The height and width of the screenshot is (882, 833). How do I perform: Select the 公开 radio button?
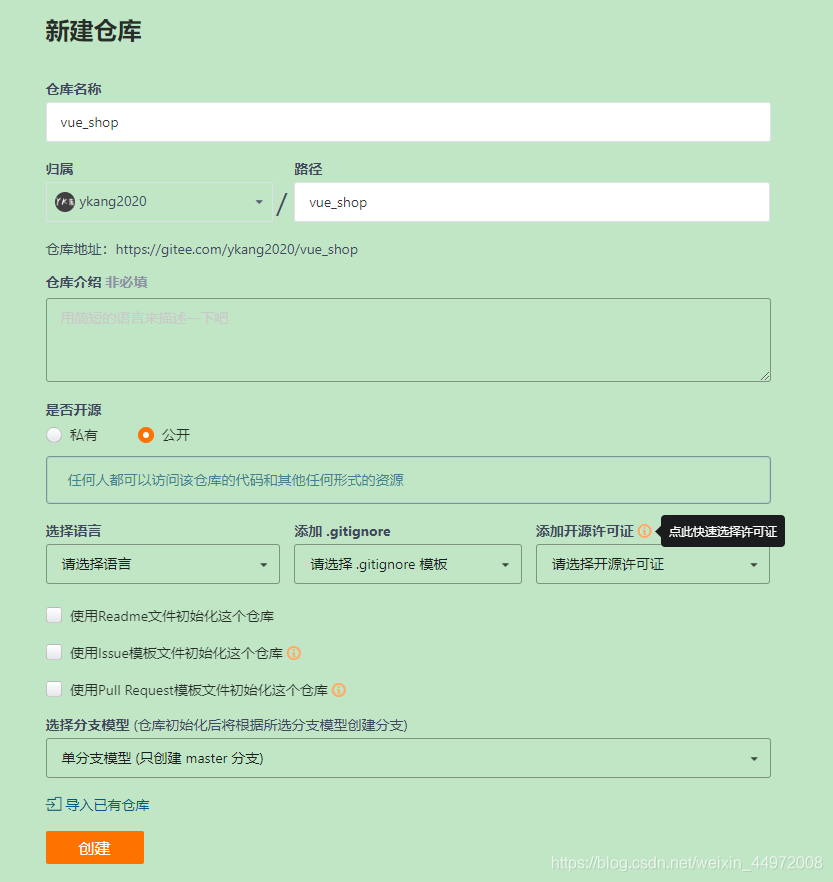pos(147,434)
